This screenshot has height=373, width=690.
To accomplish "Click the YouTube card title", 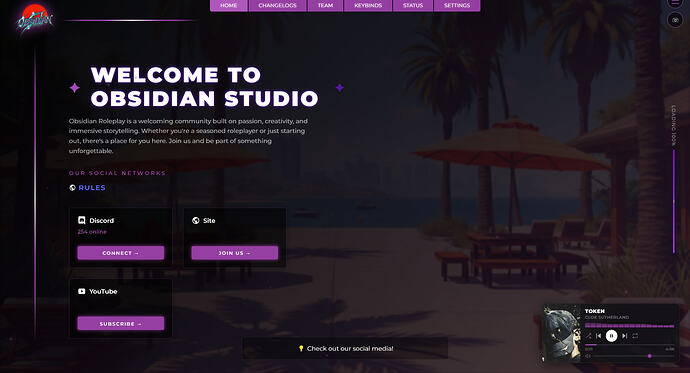I will point(103,291).
